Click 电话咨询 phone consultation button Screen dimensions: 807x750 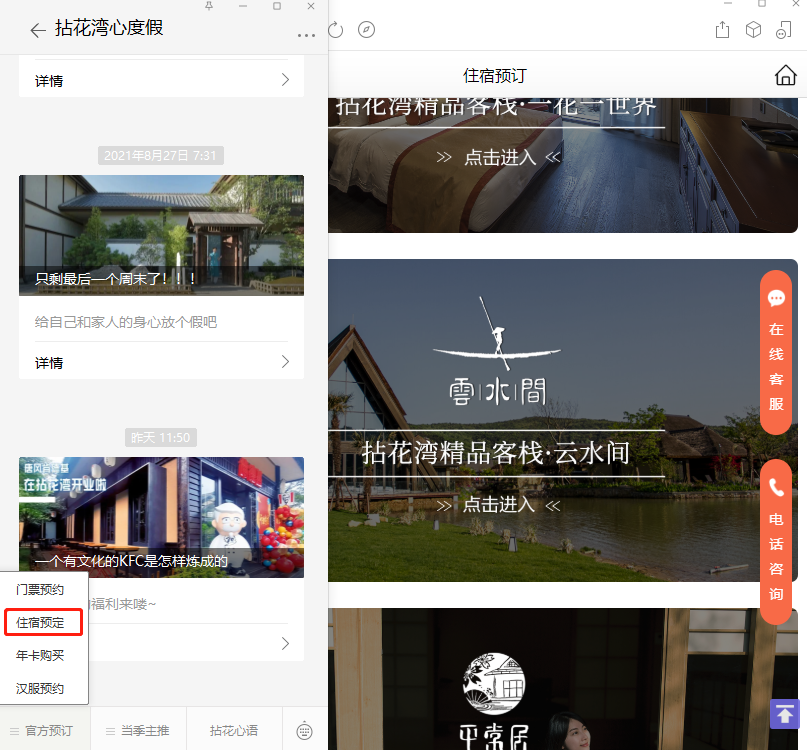[776, 542]
